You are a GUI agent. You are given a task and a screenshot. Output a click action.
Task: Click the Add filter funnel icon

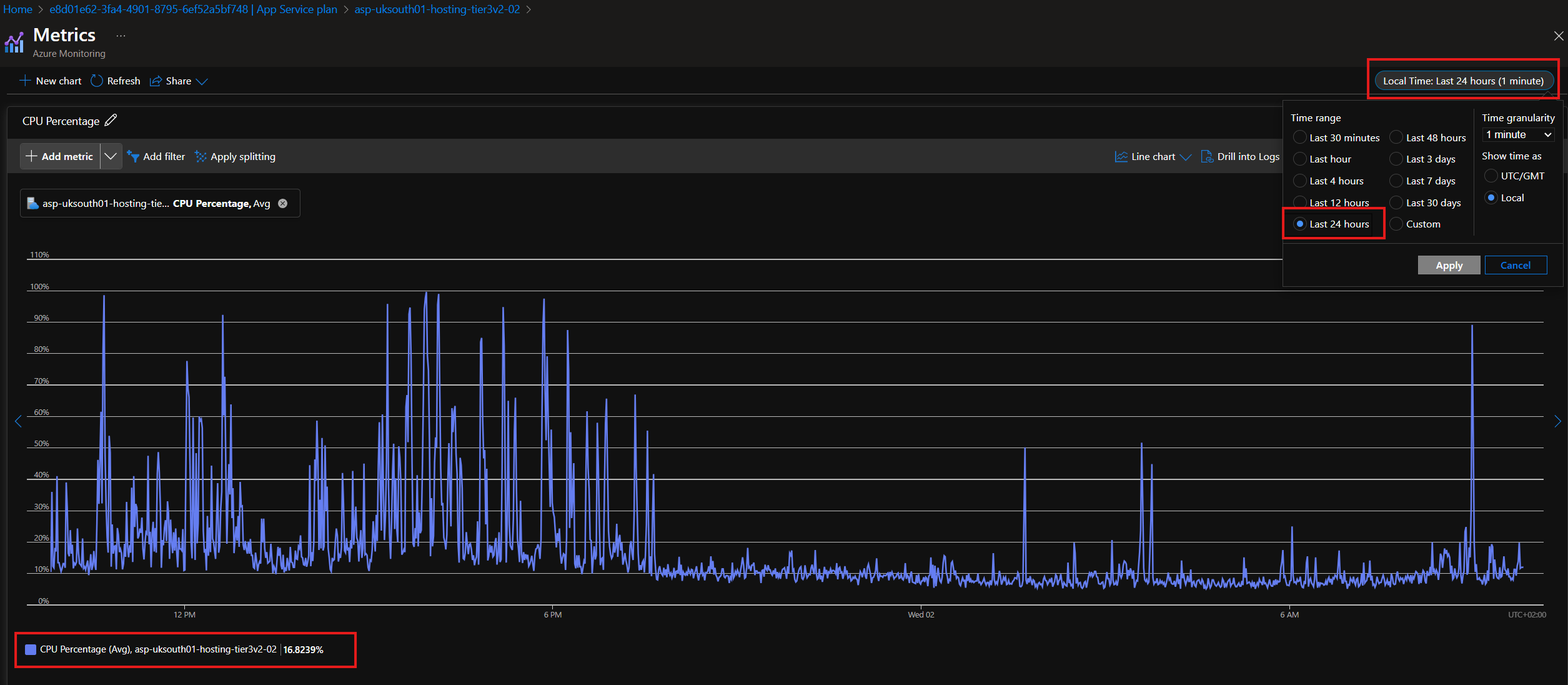[133, 156]
